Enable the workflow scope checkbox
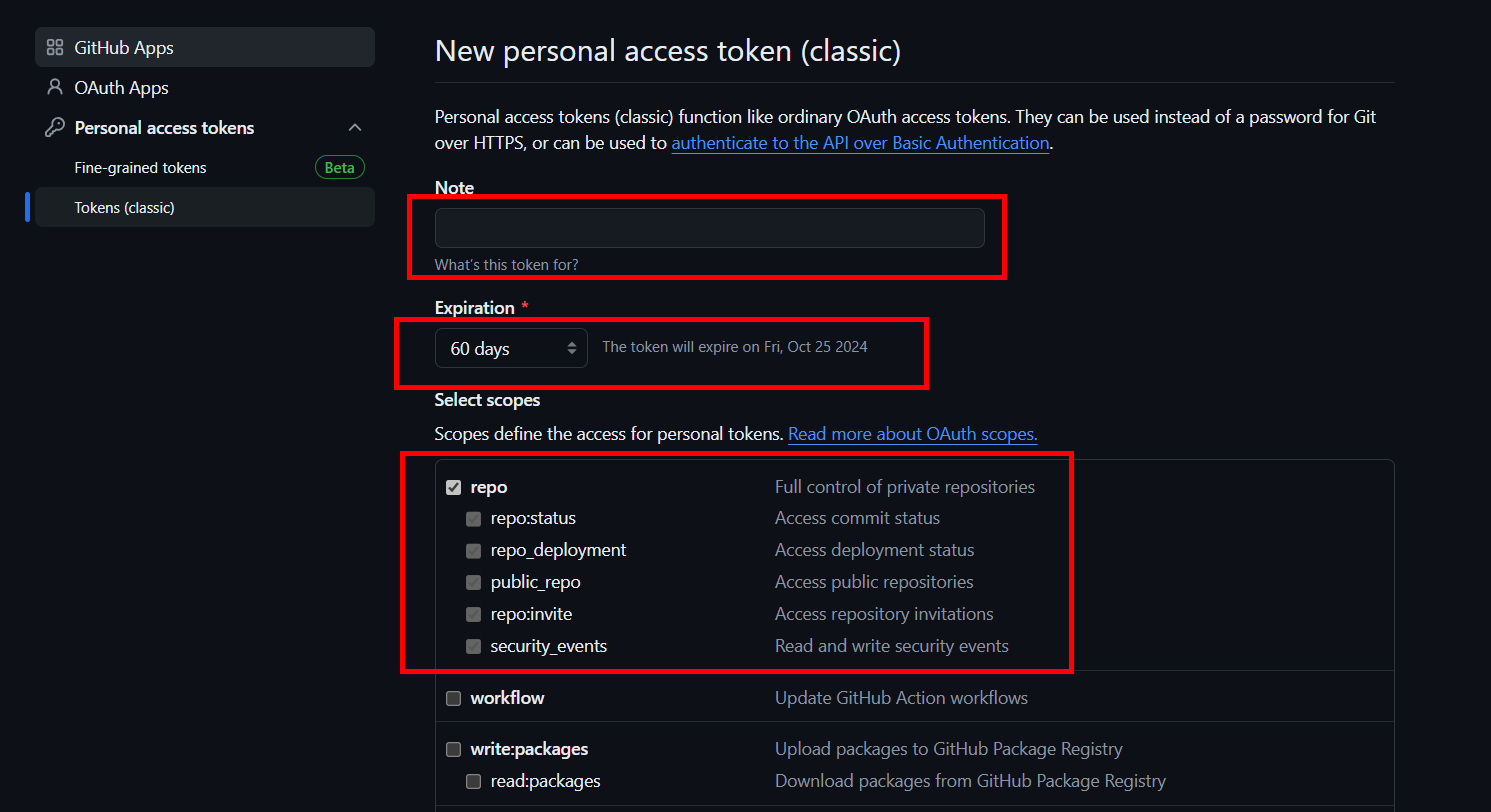Image resolution: width=1491 pixels, height=812 pixels. (454, 698)
